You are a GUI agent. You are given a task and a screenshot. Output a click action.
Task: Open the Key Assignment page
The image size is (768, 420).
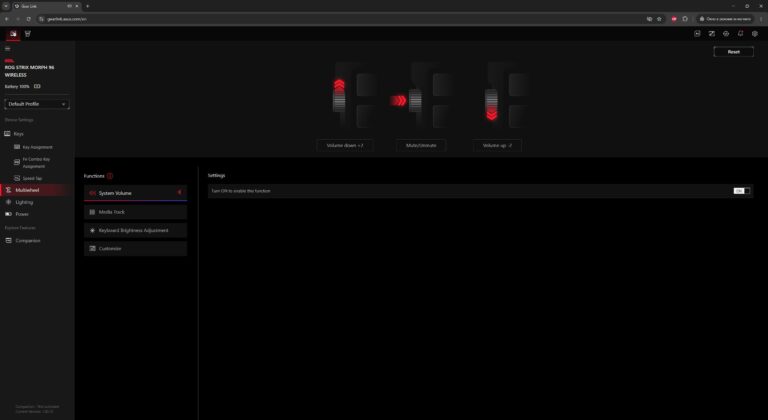[37, 147]
